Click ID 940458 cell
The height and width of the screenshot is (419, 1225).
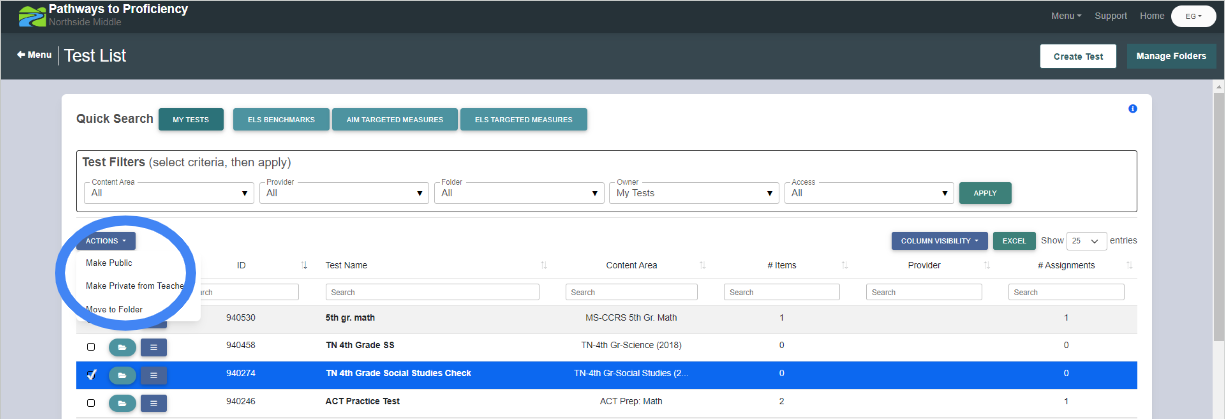tap(241, 346)
